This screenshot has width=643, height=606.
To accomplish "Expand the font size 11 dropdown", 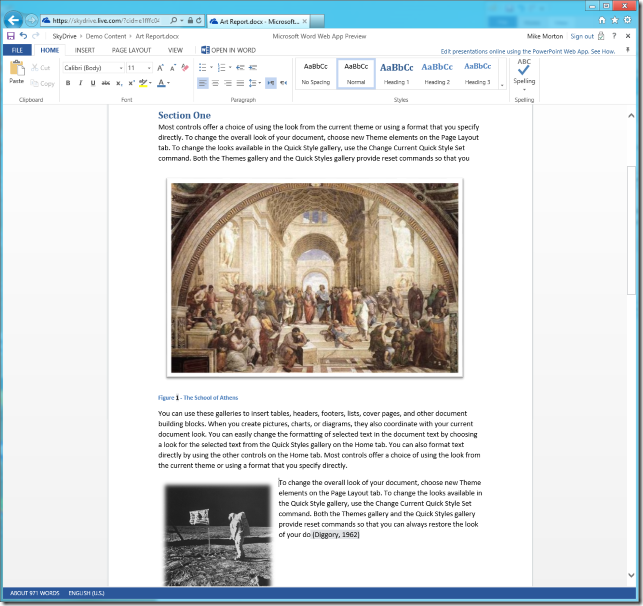I will [x=148, y=68].
